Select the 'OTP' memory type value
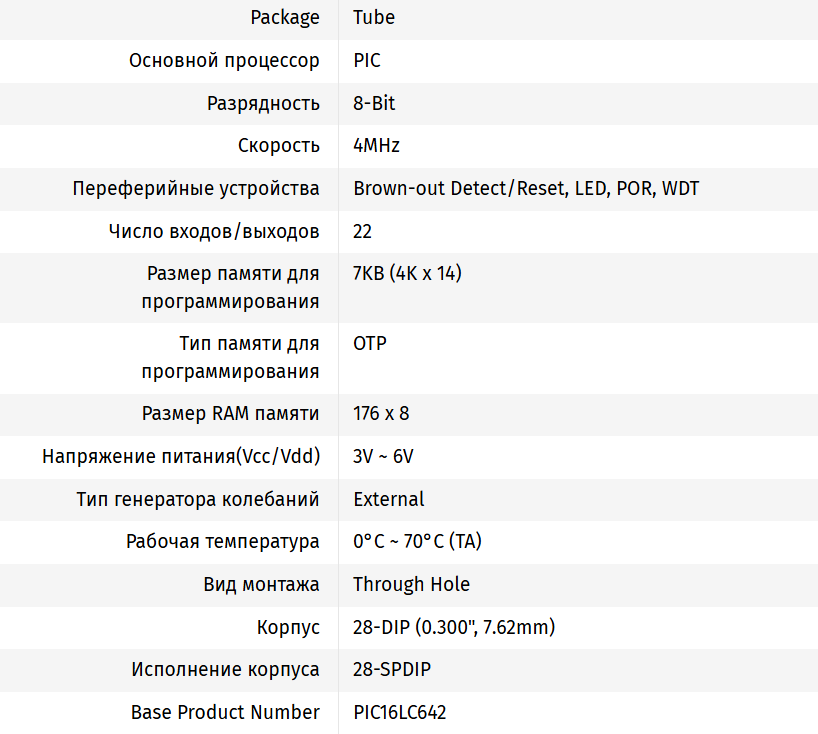 pos(370,344)
